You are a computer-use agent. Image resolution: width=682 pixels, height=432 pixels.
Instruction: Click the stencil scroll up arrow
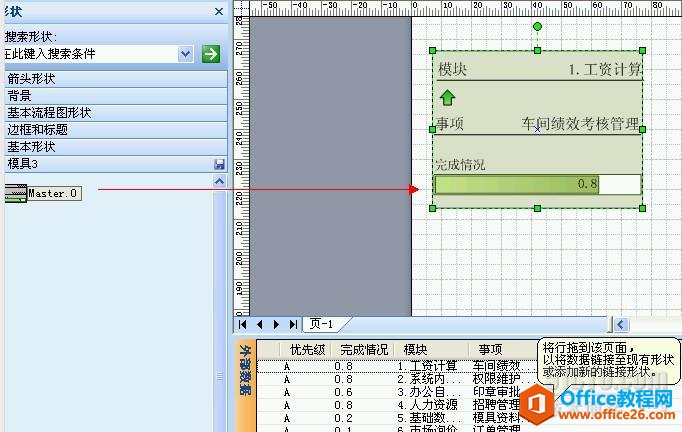pos(220,181)
